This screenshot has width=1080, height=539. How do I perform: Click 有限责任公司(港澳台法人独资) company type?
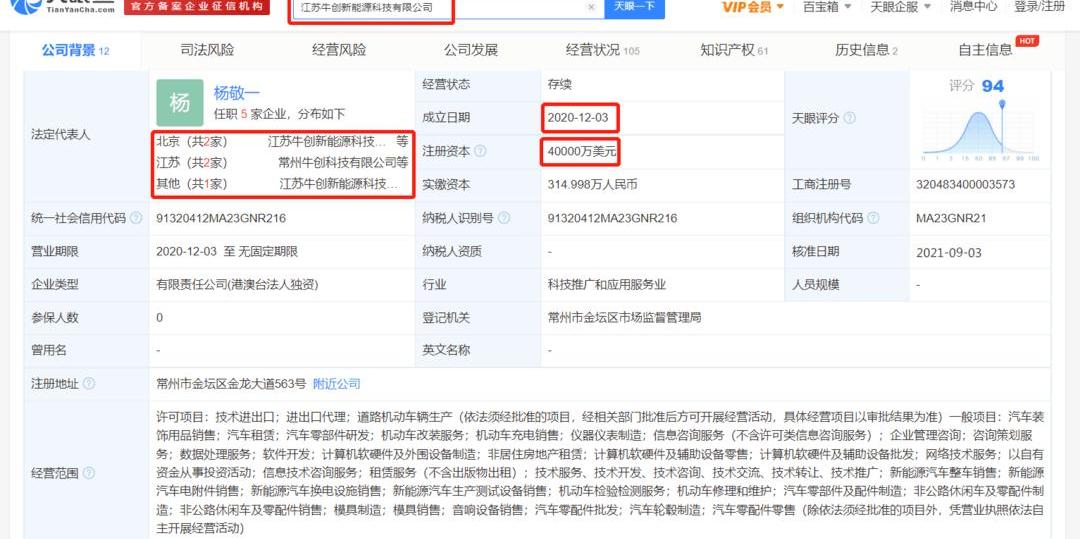click(x=238, y=284)
